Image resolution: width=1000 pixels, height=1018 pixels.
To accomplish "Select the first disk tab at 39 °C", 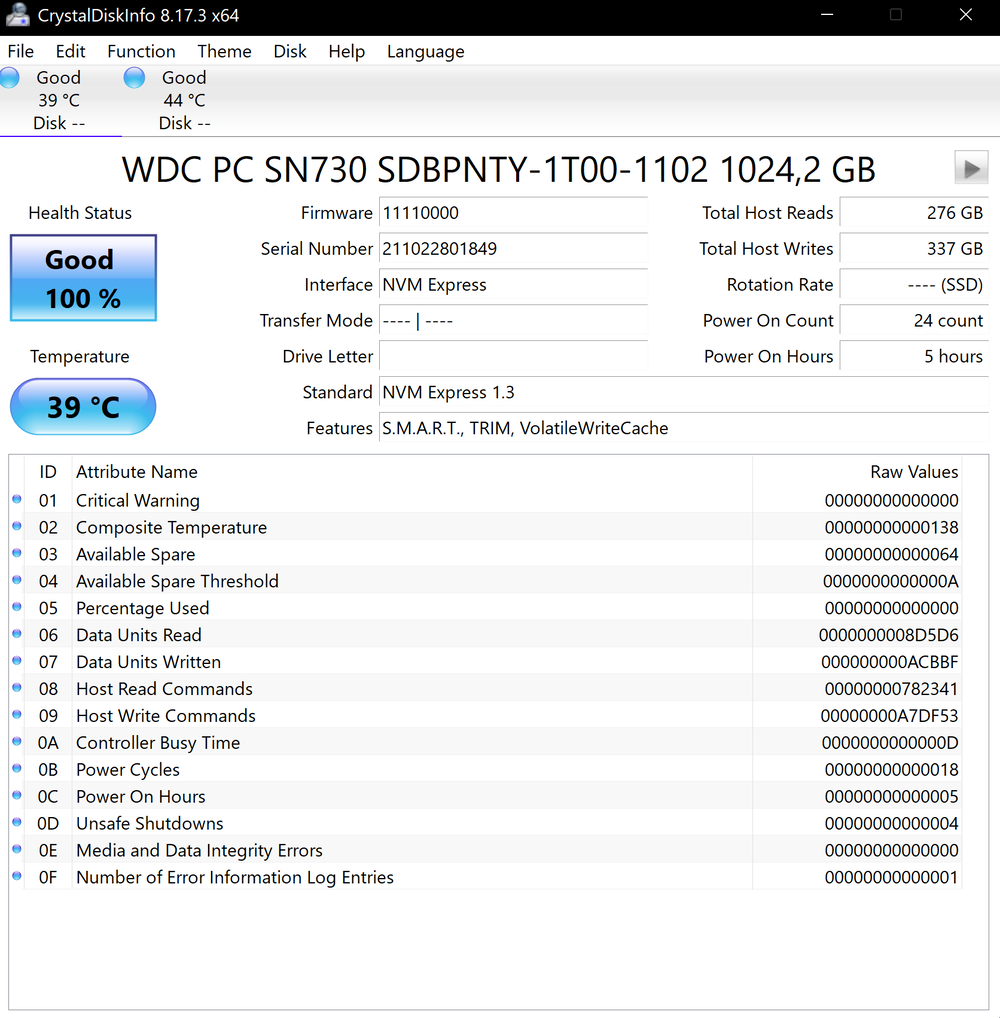I will 60,100.
